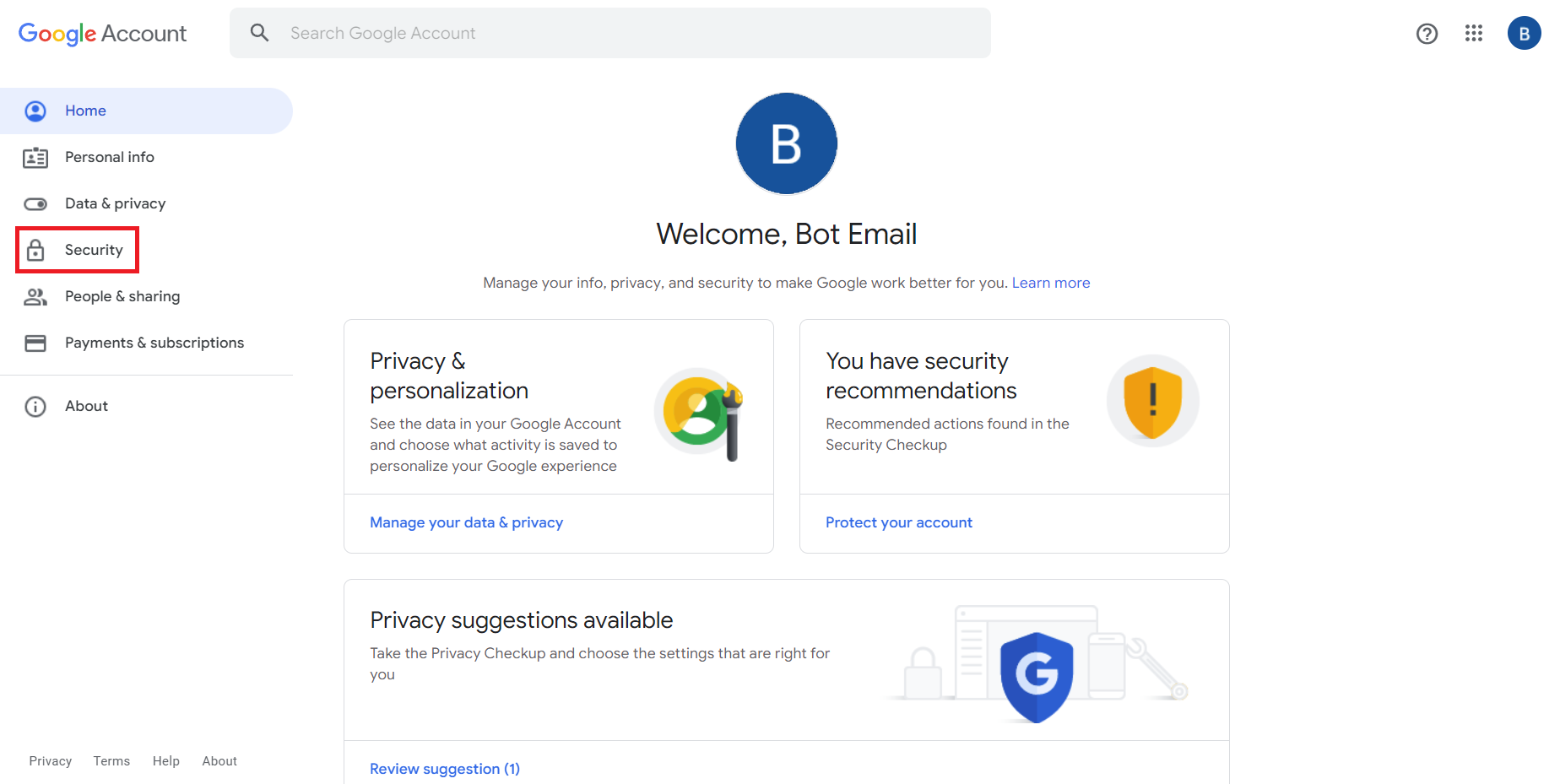Switch to the Data & privacy section
Image resolution: width=1560 pixels, height=784 pixels.
115,203
